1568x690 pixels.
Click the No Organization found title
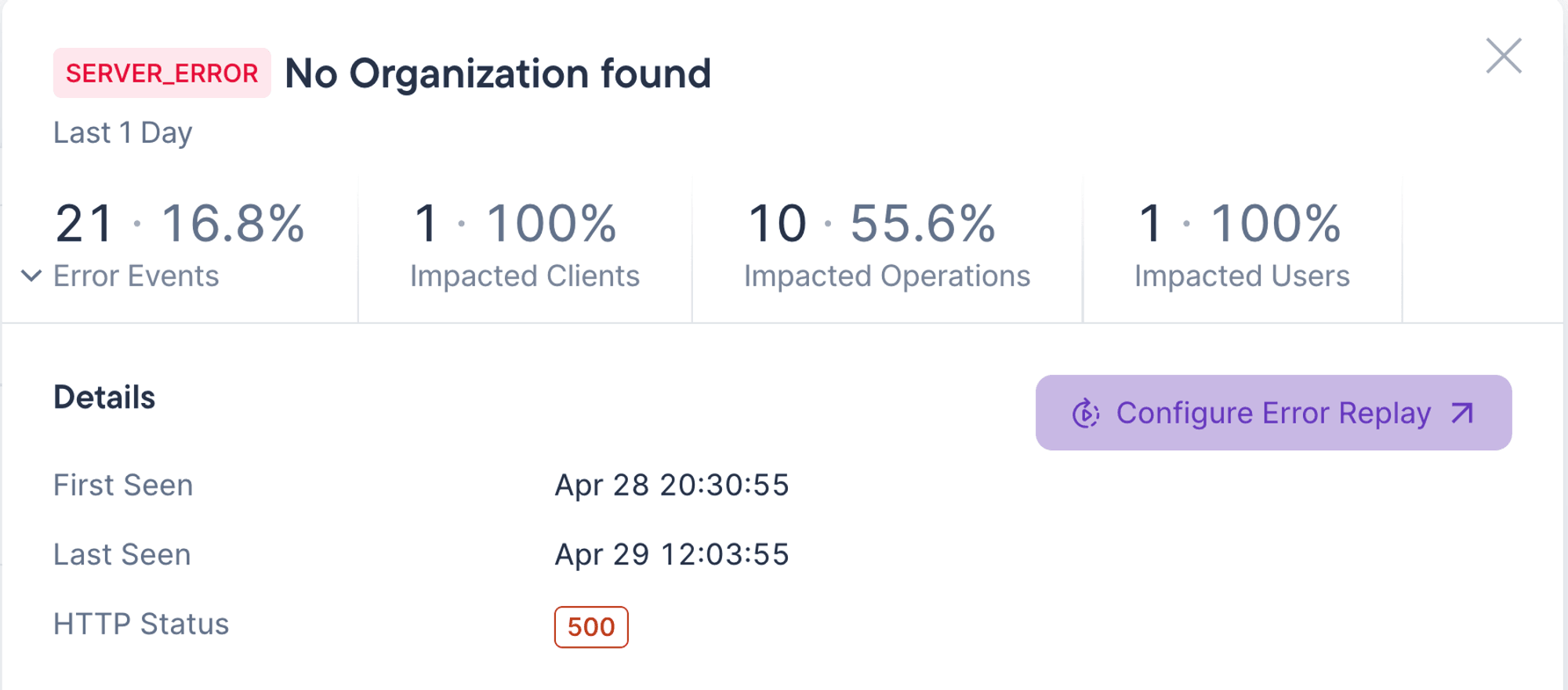[x=498, y=74]
